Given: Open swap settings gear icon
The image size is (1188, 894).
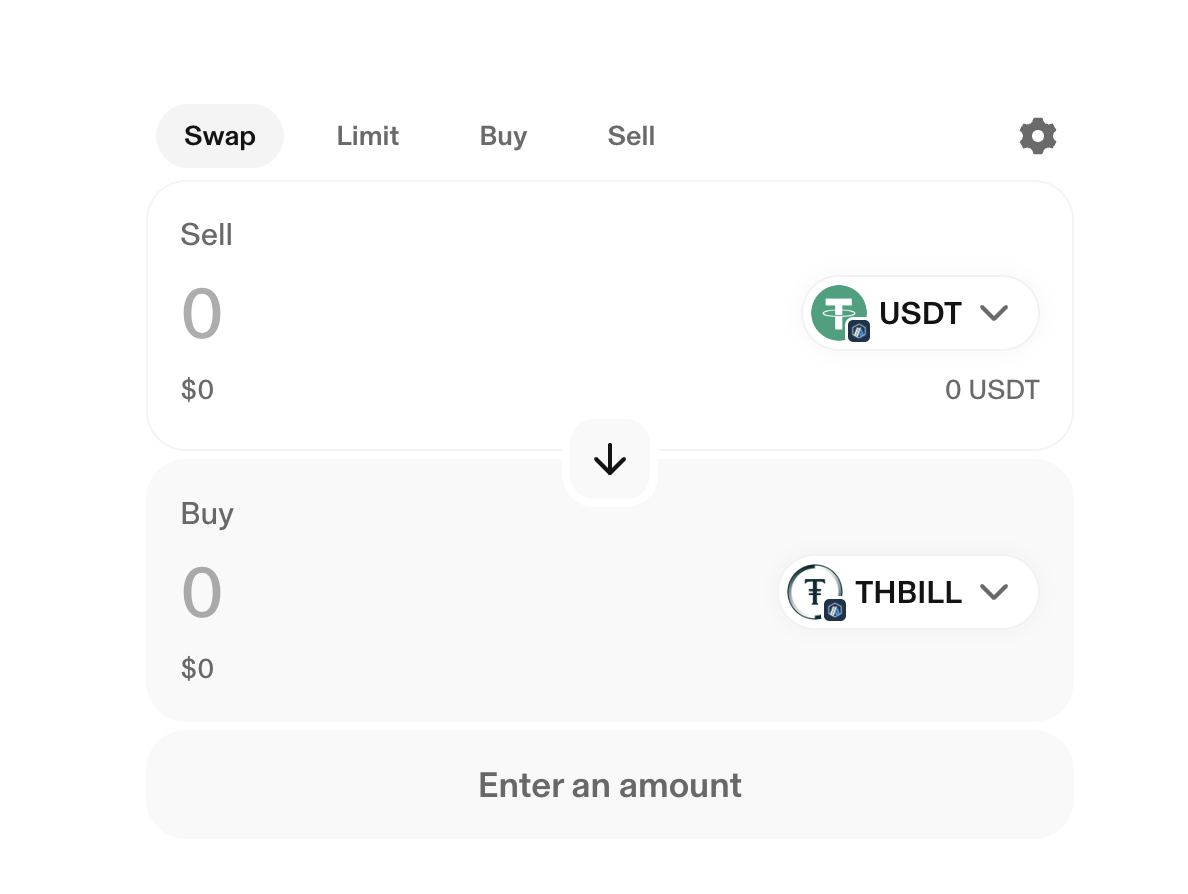Looking at the screenshot, I should click(x=1037, y=136).
